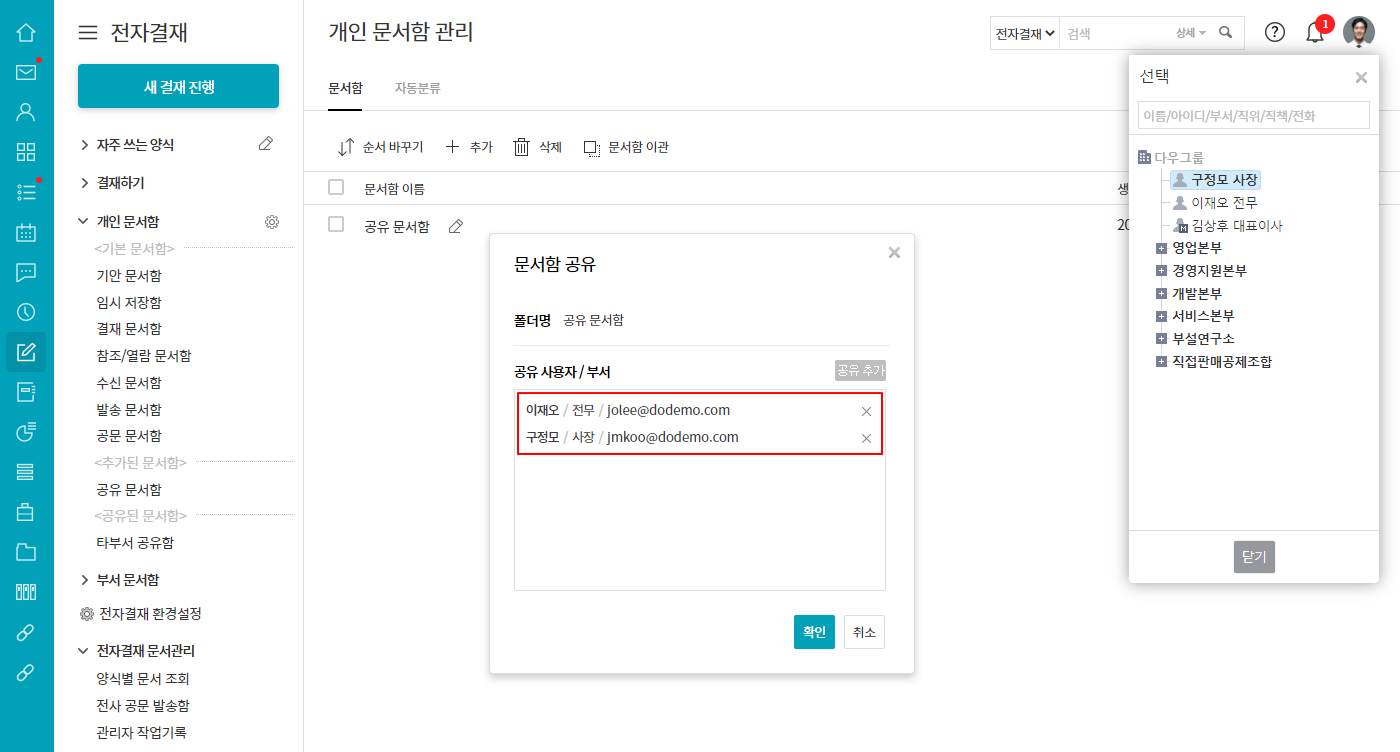Open the help question mark icon

pos(1275,32)
